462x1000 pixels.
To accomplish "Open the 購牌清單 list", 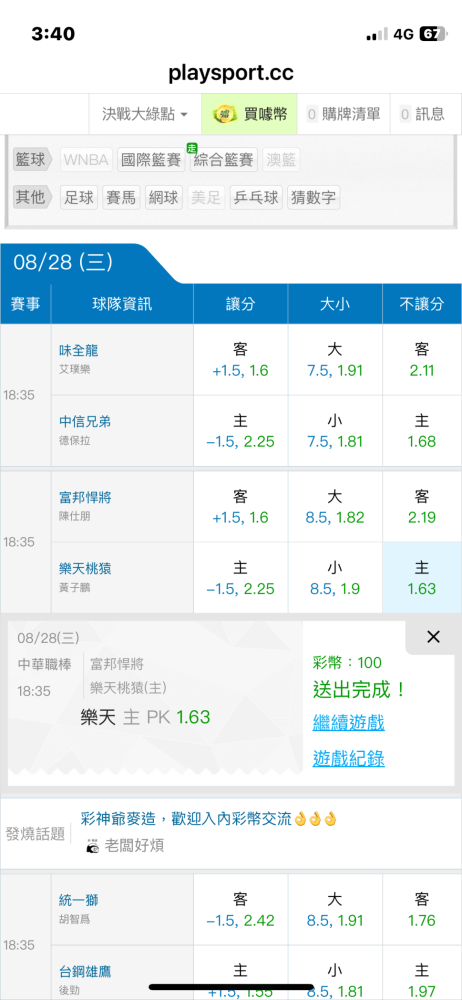I will pyautogui.click(x=343, y=114).
